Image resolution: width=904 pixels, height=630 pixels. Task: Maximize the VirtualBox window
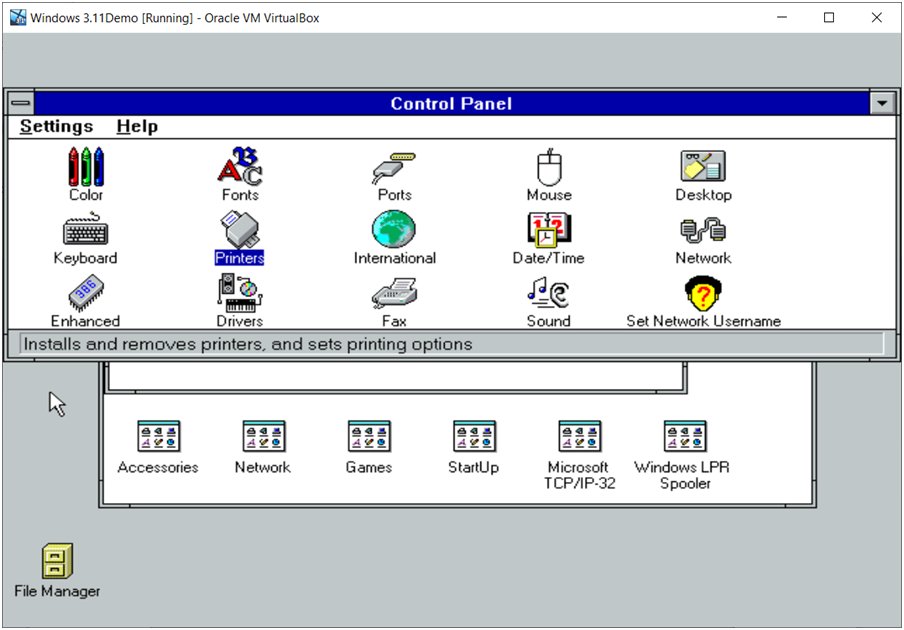tap(828, 17)
